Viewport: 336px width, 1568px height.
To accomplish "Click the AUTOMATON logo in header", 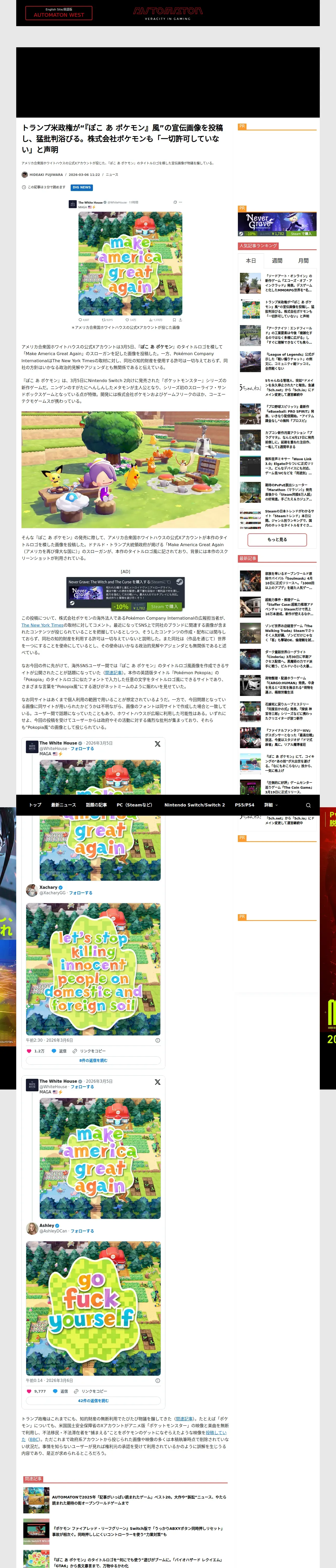I will tap(168, 13).
